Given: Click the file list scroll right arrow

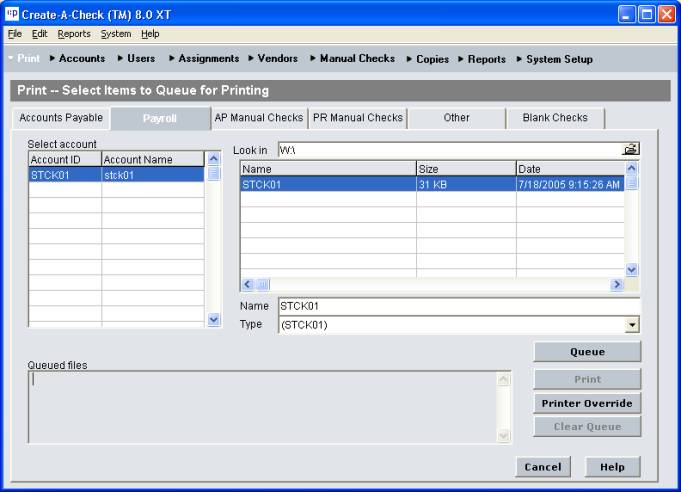Looking at the screenshot, I should (617, 284).
